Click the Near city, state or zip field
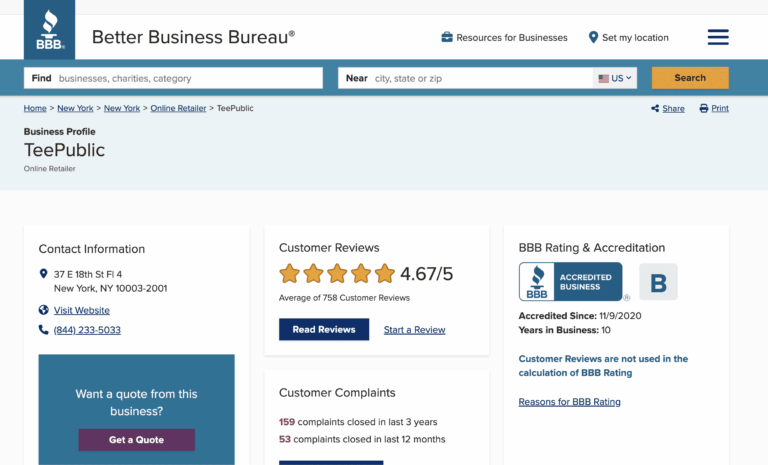 [x=465, y=78]
